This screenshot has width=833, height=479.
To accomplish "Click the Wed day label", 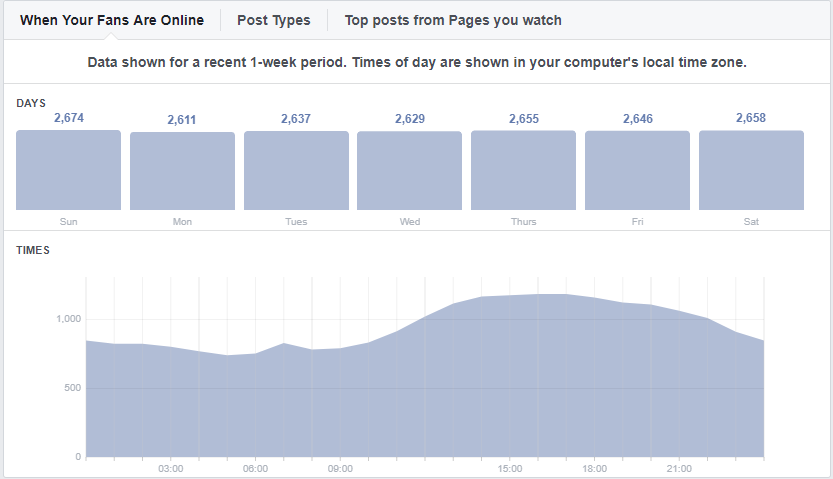I will pos(410,221).
